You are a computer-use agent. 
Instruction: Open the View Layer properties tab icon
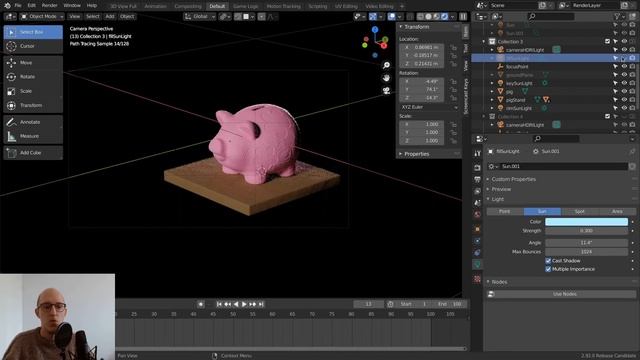coord(477,191)
